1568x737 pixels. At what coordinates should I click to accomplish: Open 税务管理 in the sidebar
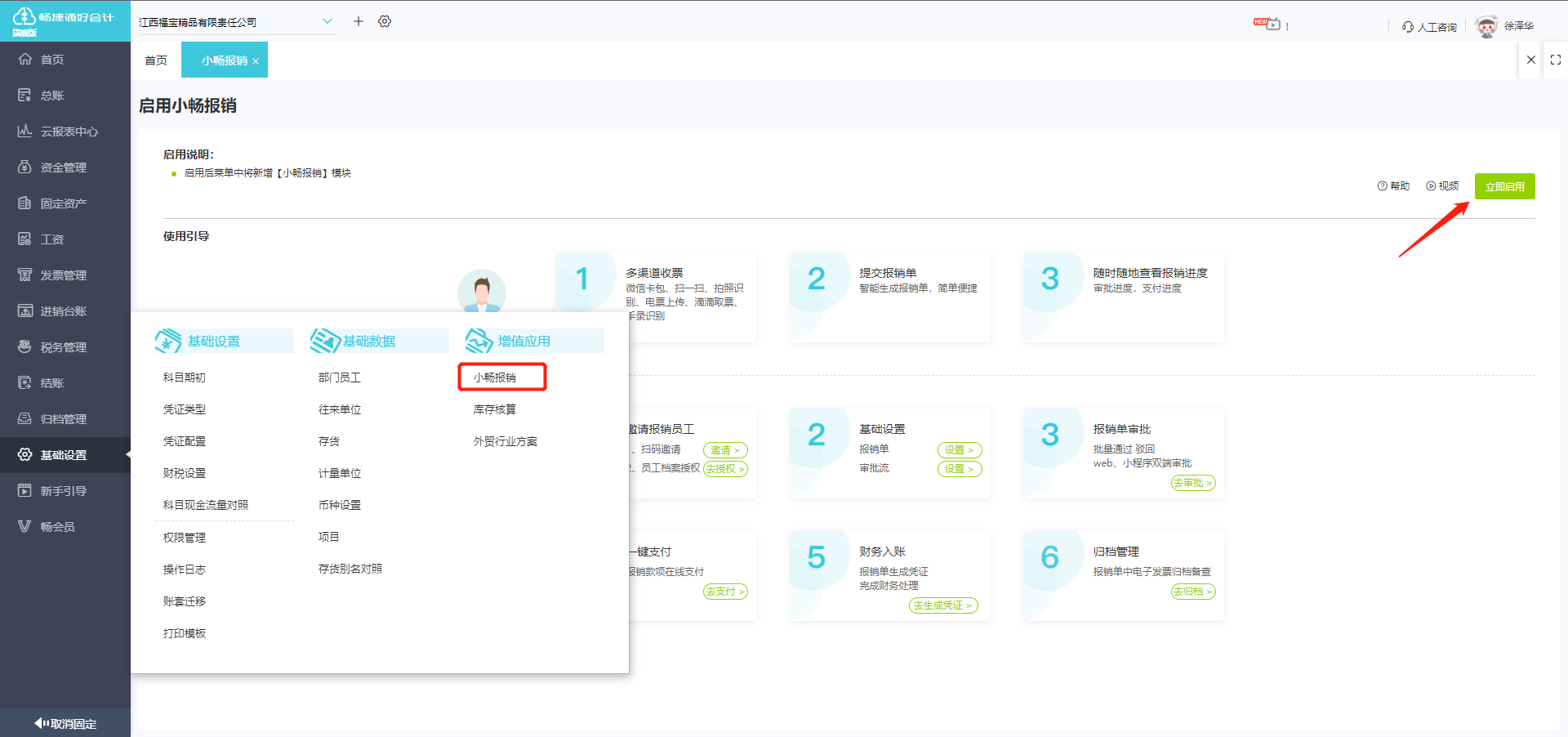coord(63,347)
